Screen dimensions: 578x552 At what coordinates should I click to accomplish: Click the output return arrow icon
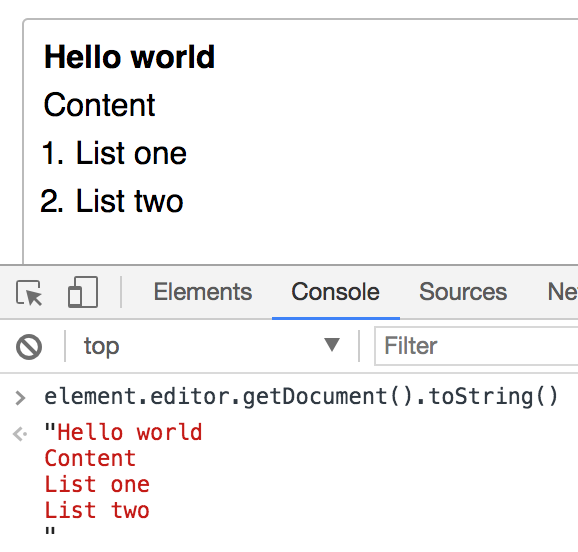[x=20, y=434]
